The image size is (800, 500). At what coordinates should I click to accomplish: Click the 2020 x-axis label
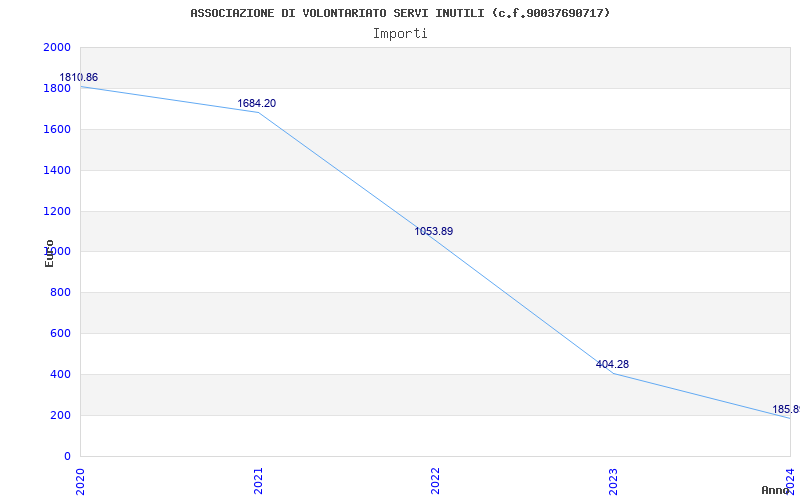click(80, 481)
